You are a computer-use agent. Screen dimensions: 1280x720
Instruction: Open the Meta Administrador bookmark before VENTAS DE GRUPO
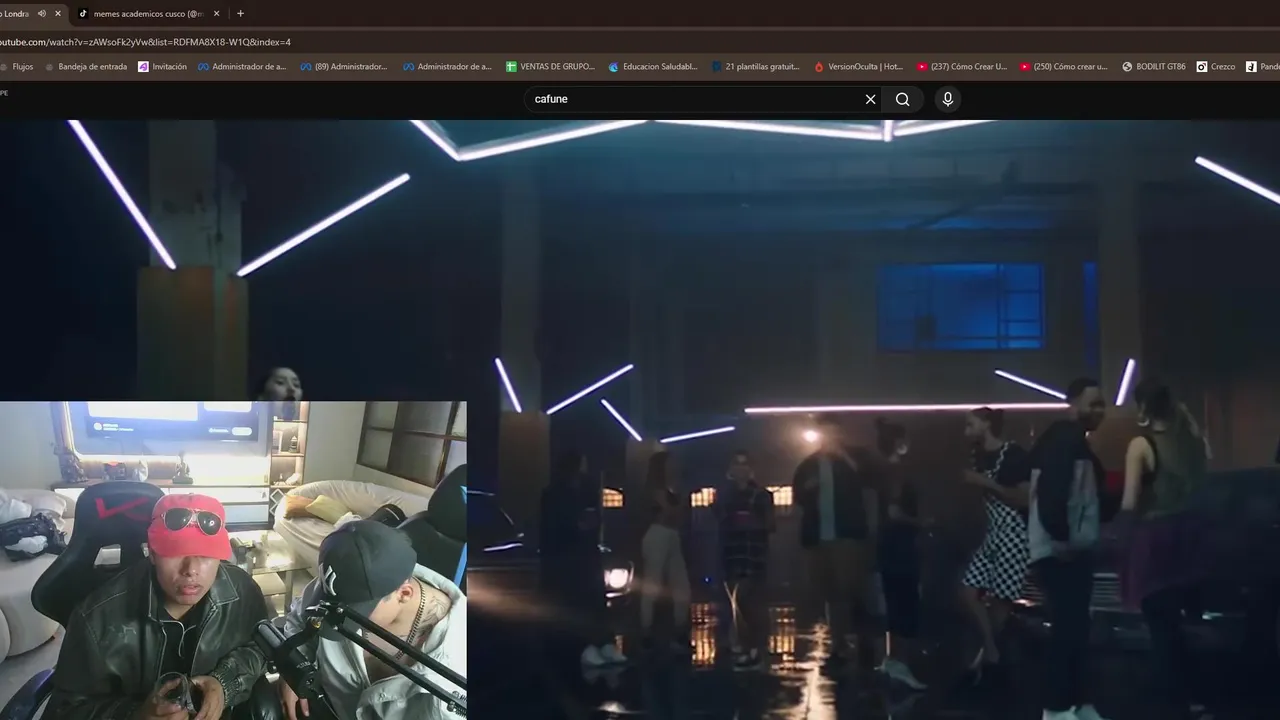pyautogui.click(x=447, y=67)
